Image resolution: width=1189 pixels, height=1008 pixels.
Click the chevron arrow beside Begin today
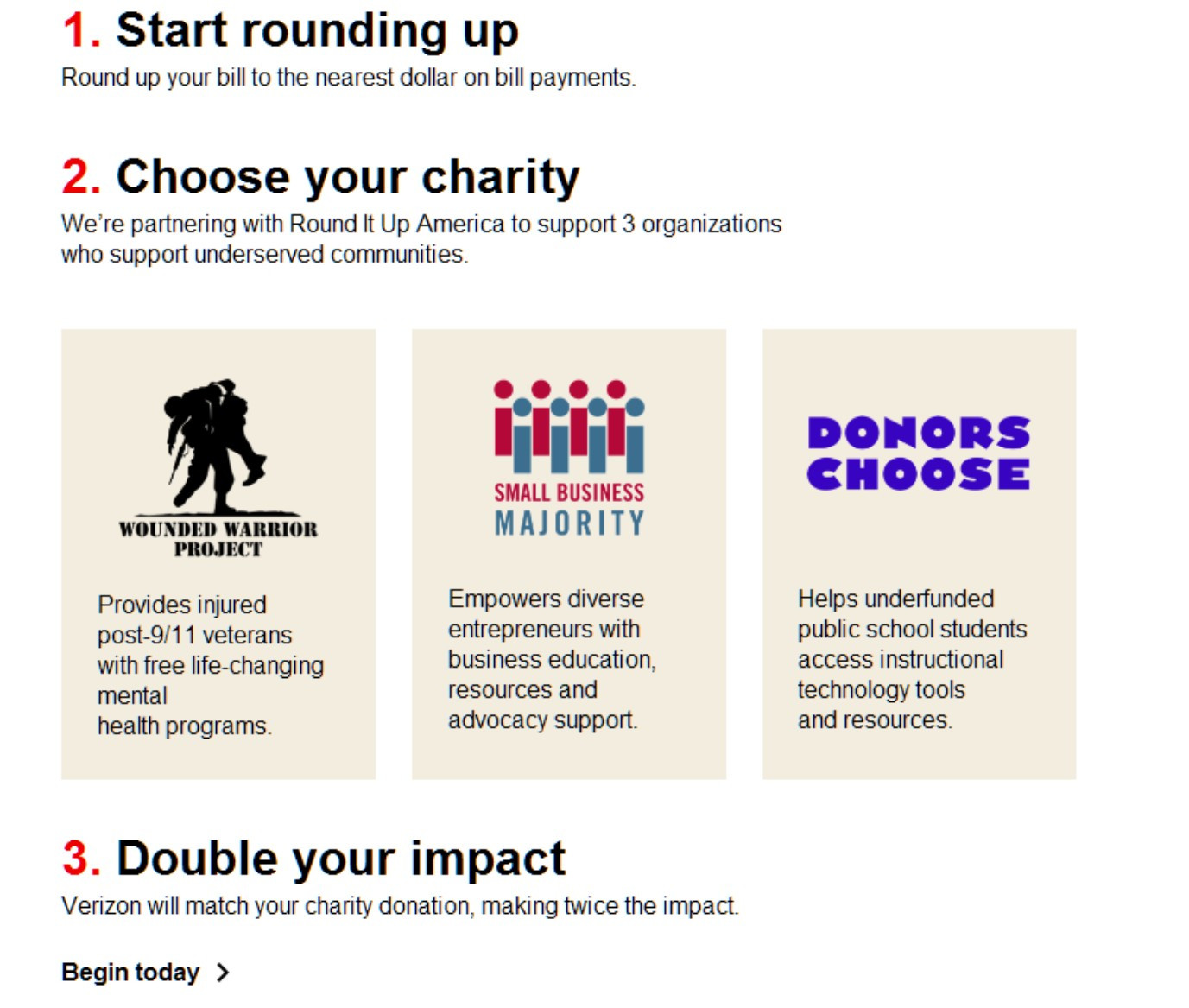(223, 973)
